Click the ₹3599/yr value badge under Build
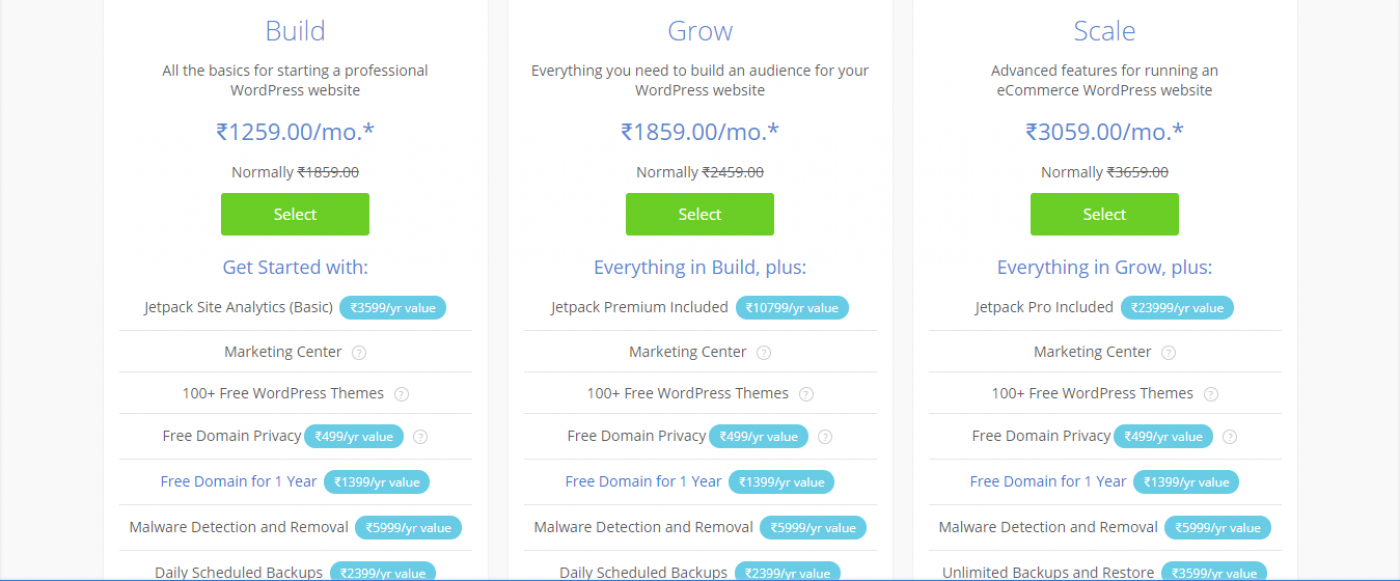 point(392,308)
